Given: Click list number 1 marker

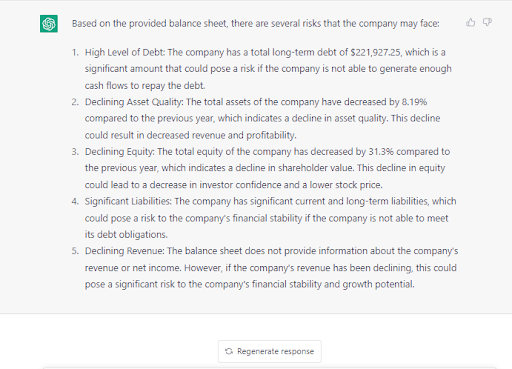Looking at the screenshot, I should pyautogui.click(x=76, y=52).
